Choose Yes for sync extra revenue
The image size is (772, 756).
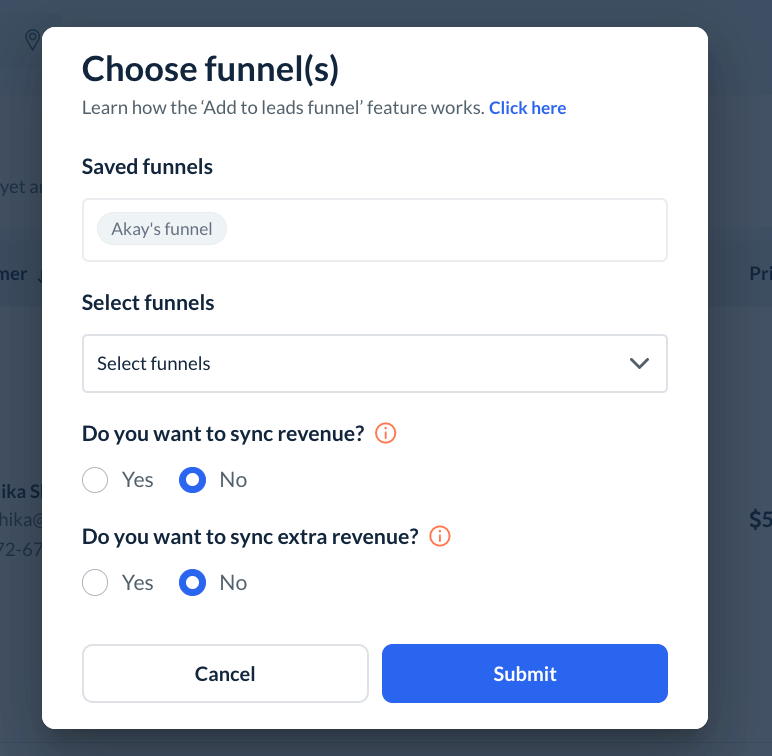(x=95, y=583)
